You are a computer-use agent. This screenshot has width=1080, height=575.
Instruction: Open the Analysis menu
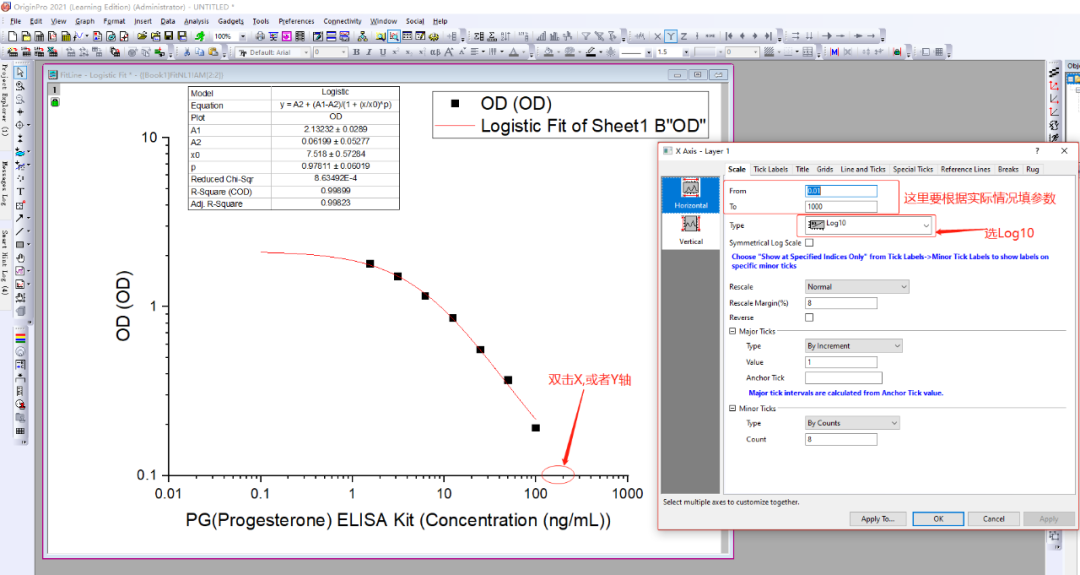click(x=196, y=21)
